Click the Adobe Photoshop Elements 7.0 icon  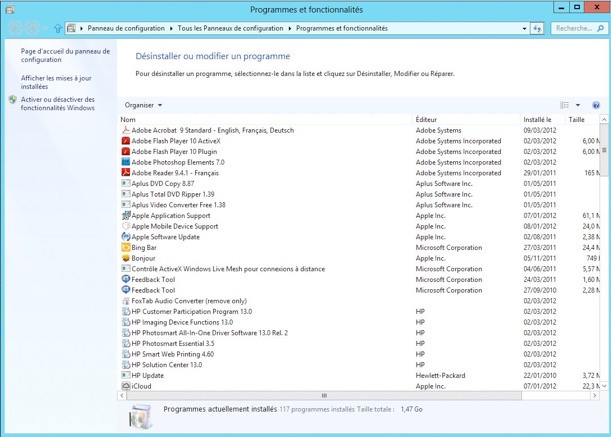[x=126, y=162]
